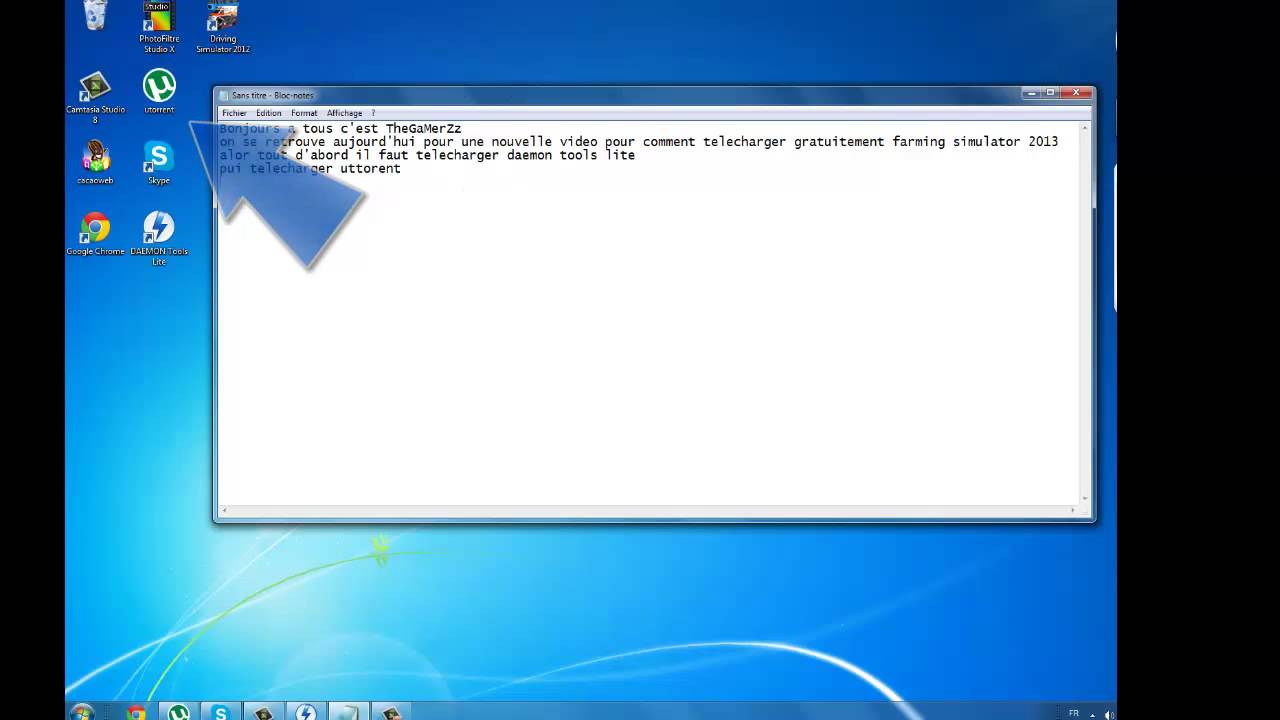Open the Recycle Bin desktop icon
This screenshot has width=1280, height=720.
(x=95, y=15)
